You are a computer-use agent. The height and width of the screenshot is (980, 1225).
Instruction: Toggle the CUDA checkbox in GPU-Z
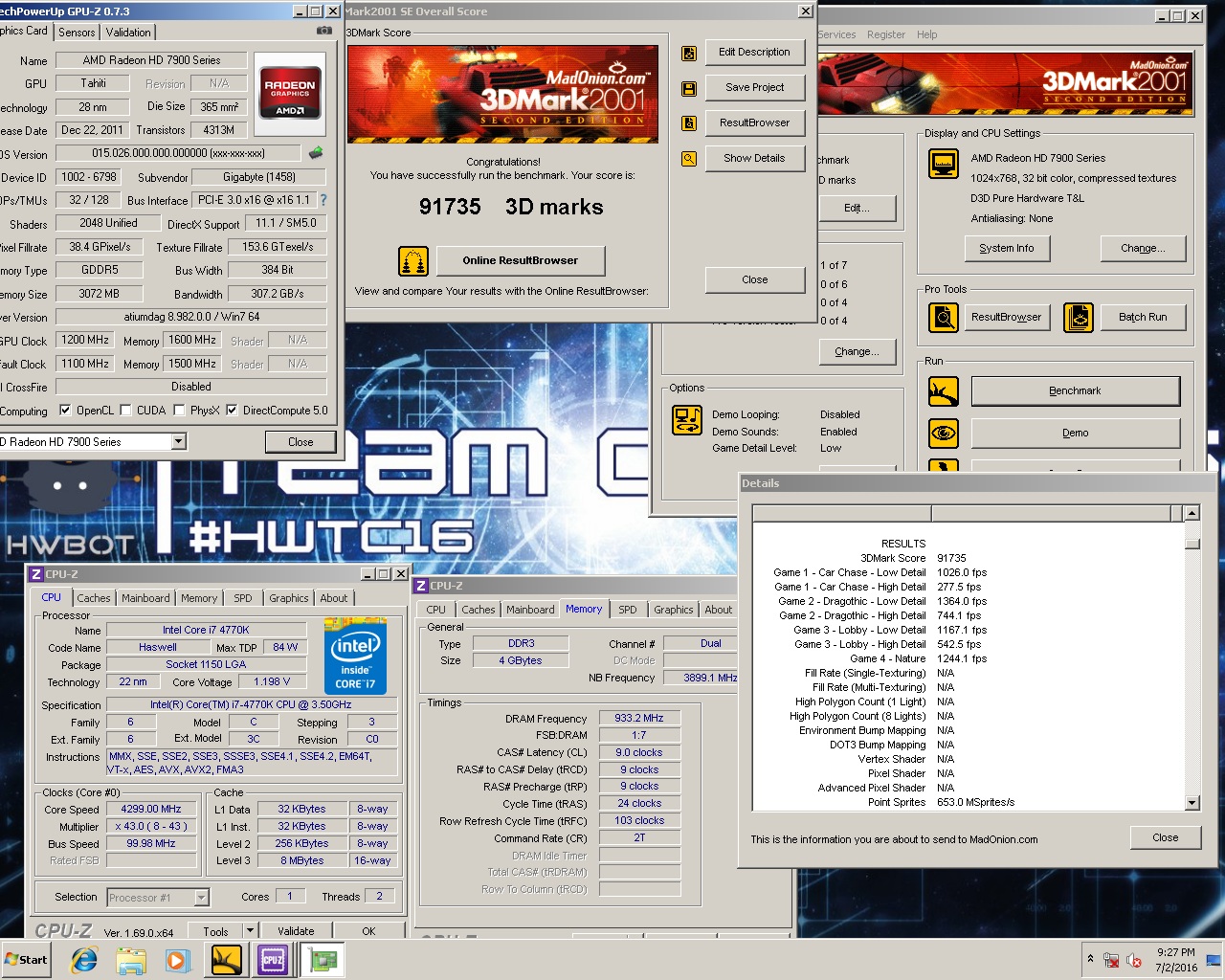click(x=125, y=411)
